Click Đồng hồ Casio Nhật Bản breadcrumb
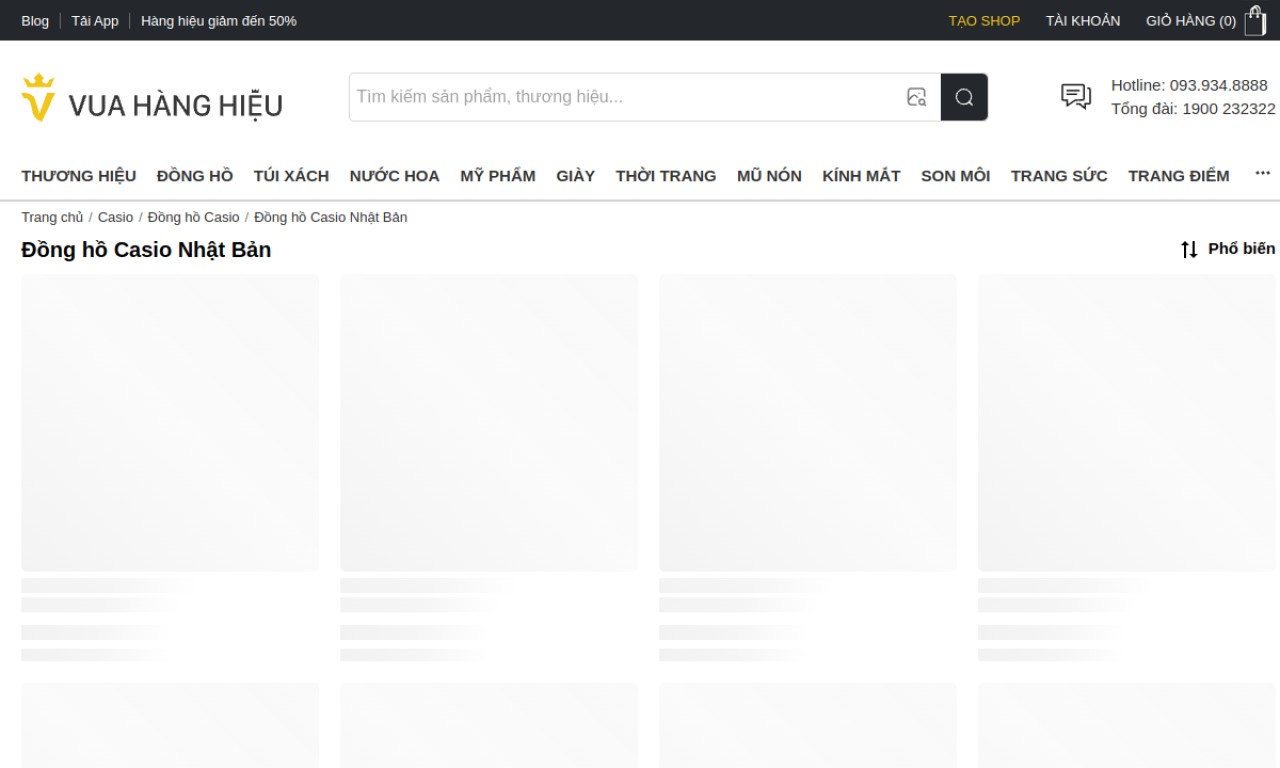 pyautogui.click(x=330, y=217)
